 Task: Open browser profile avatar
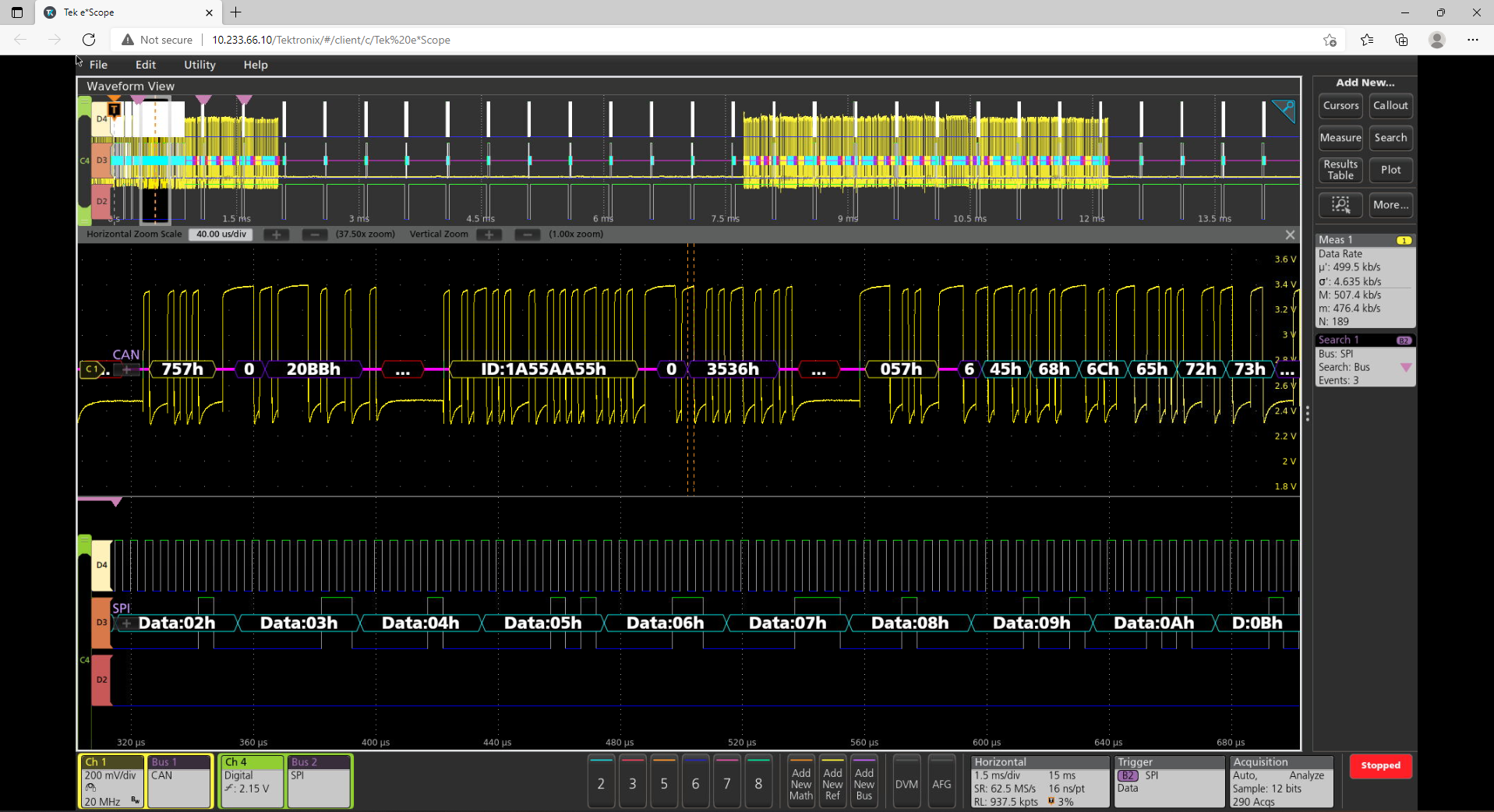pyautogui.click(x=1437, y=40)
